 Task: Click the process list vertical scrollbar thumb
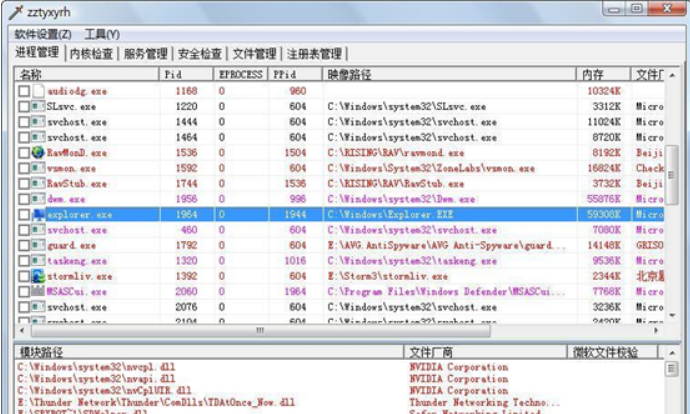tap(672, 175)
